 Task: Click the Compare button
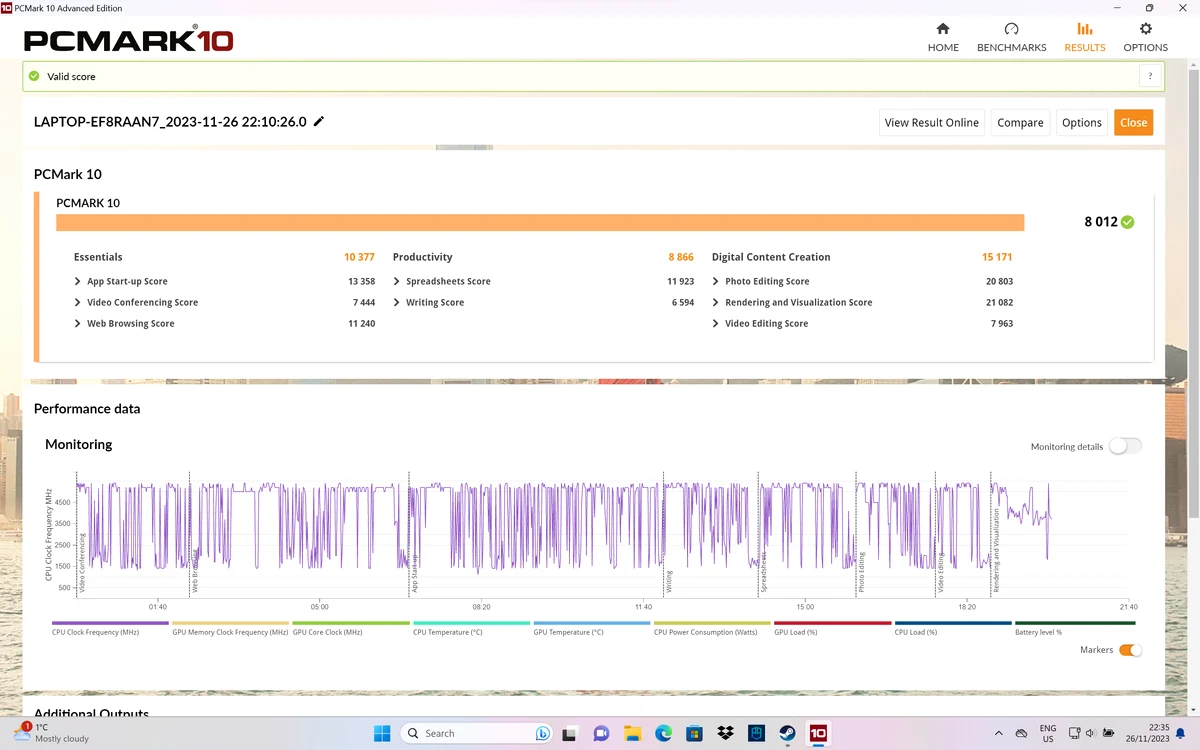(x=1020, y=122)
